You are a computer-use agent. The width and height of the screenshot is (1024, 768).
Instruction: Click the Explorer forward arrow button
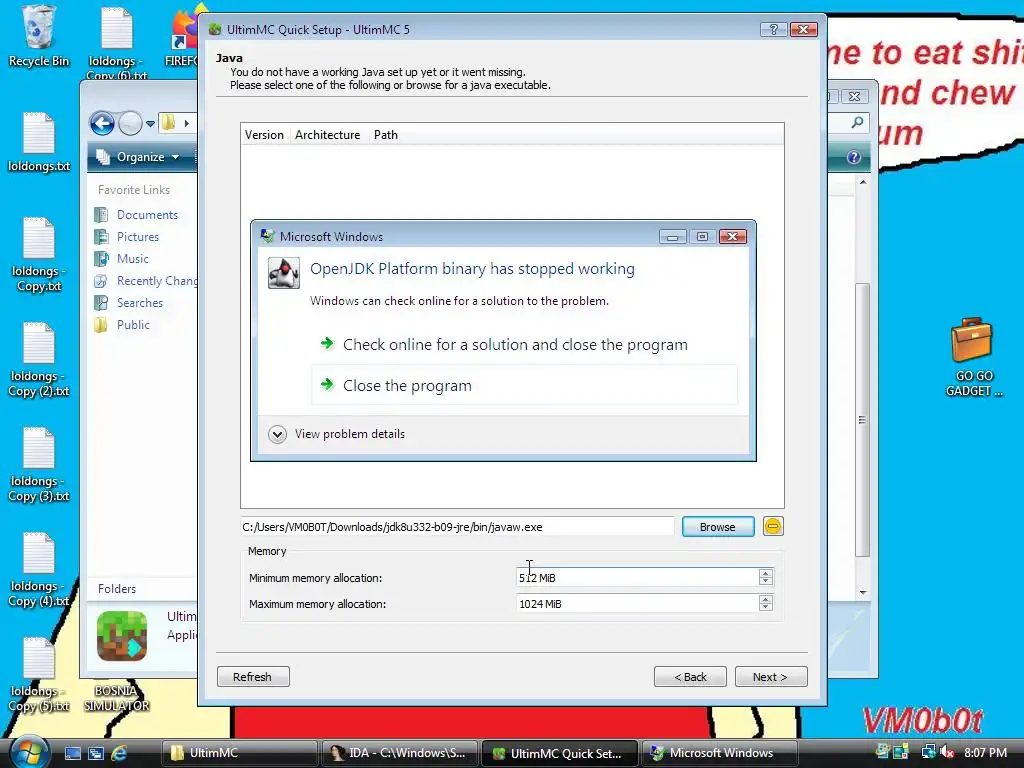coord(130,123)
